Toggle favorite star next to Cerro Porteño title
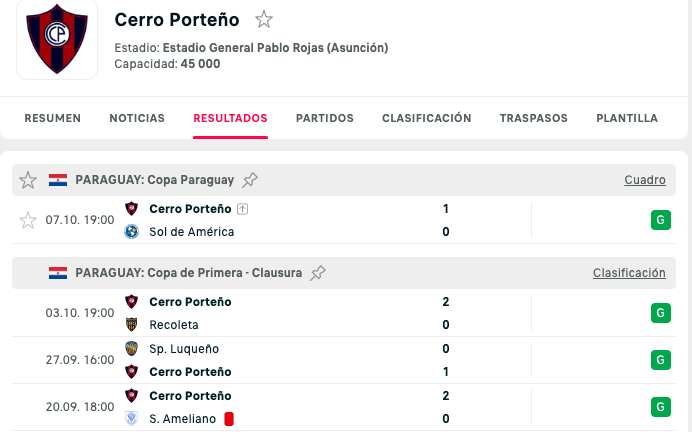 263,19
